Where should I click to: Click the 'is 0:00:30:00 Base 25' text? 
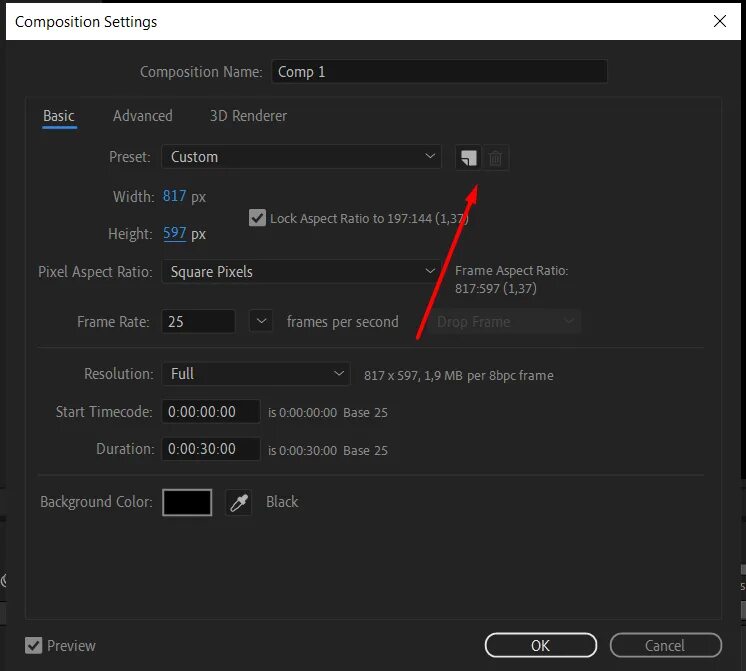click(x=328, y=450)
